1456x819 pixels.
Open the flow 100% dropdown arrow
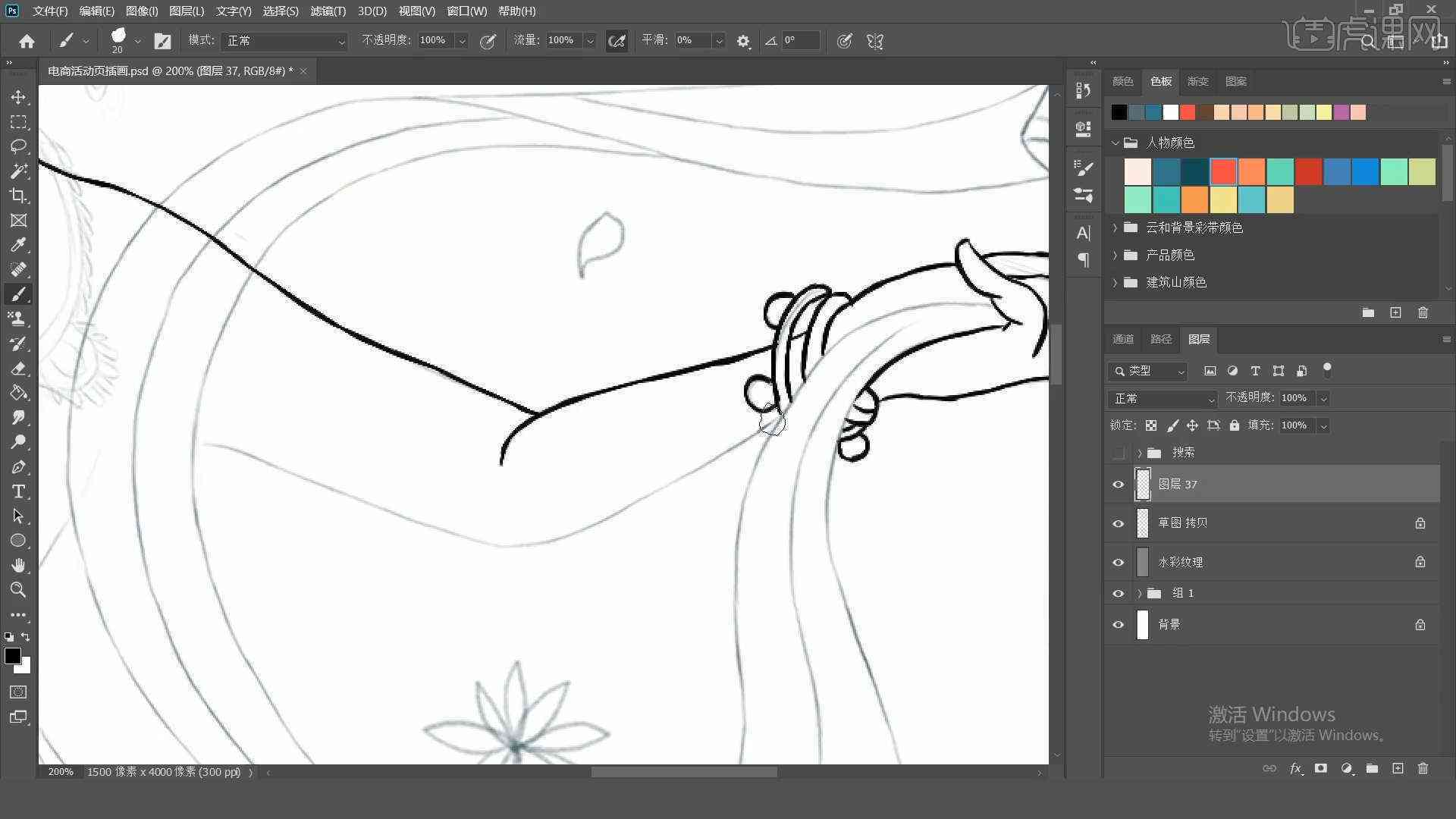pyautogui.click(x=589, y=41)
